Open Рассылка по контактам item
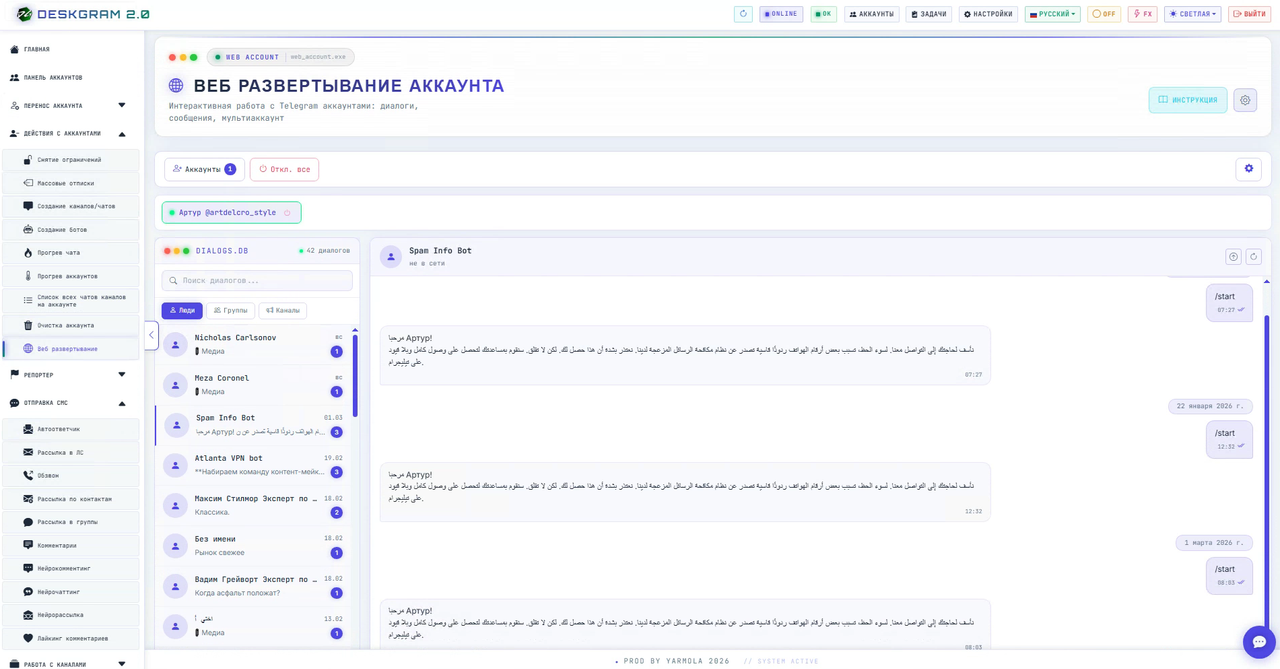The width and height of the screenshot is (1280, 669). [72, 499]
